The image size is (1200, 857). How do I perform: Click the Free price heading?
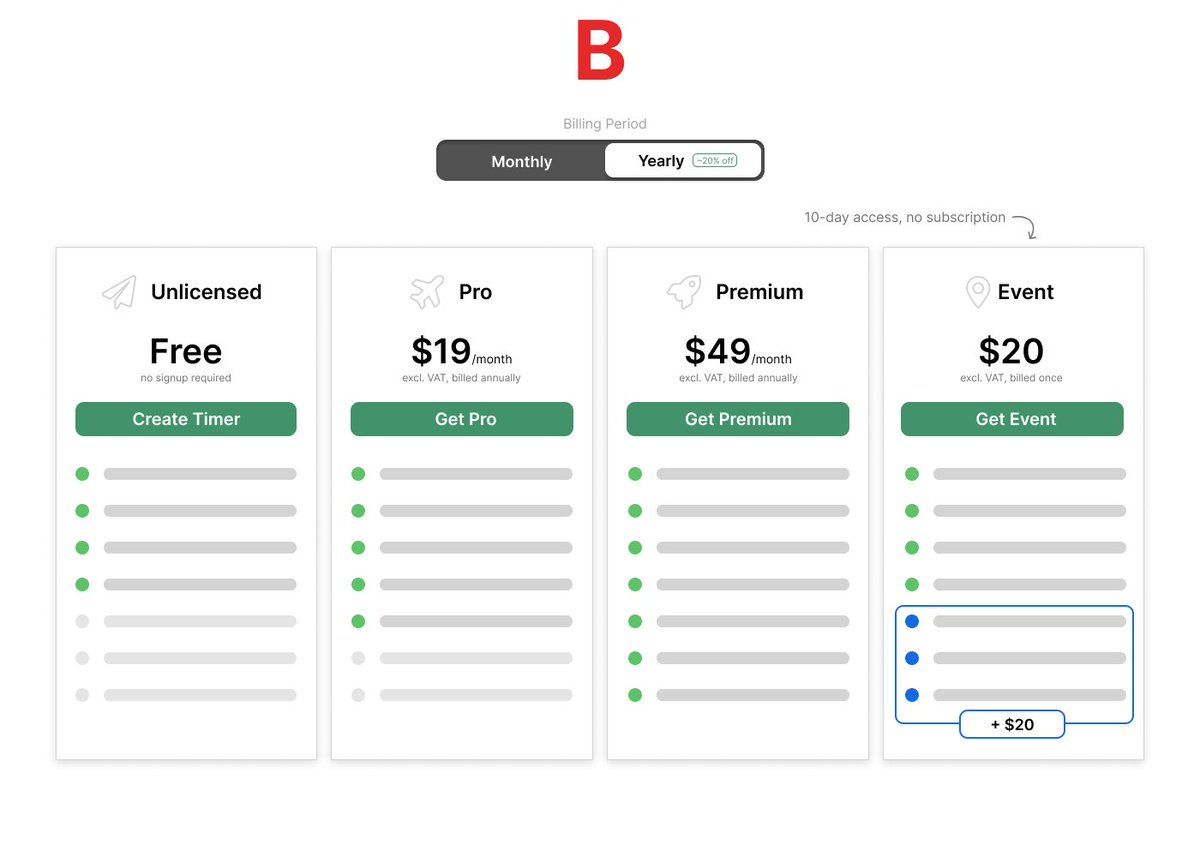click(x=186, y=351)
